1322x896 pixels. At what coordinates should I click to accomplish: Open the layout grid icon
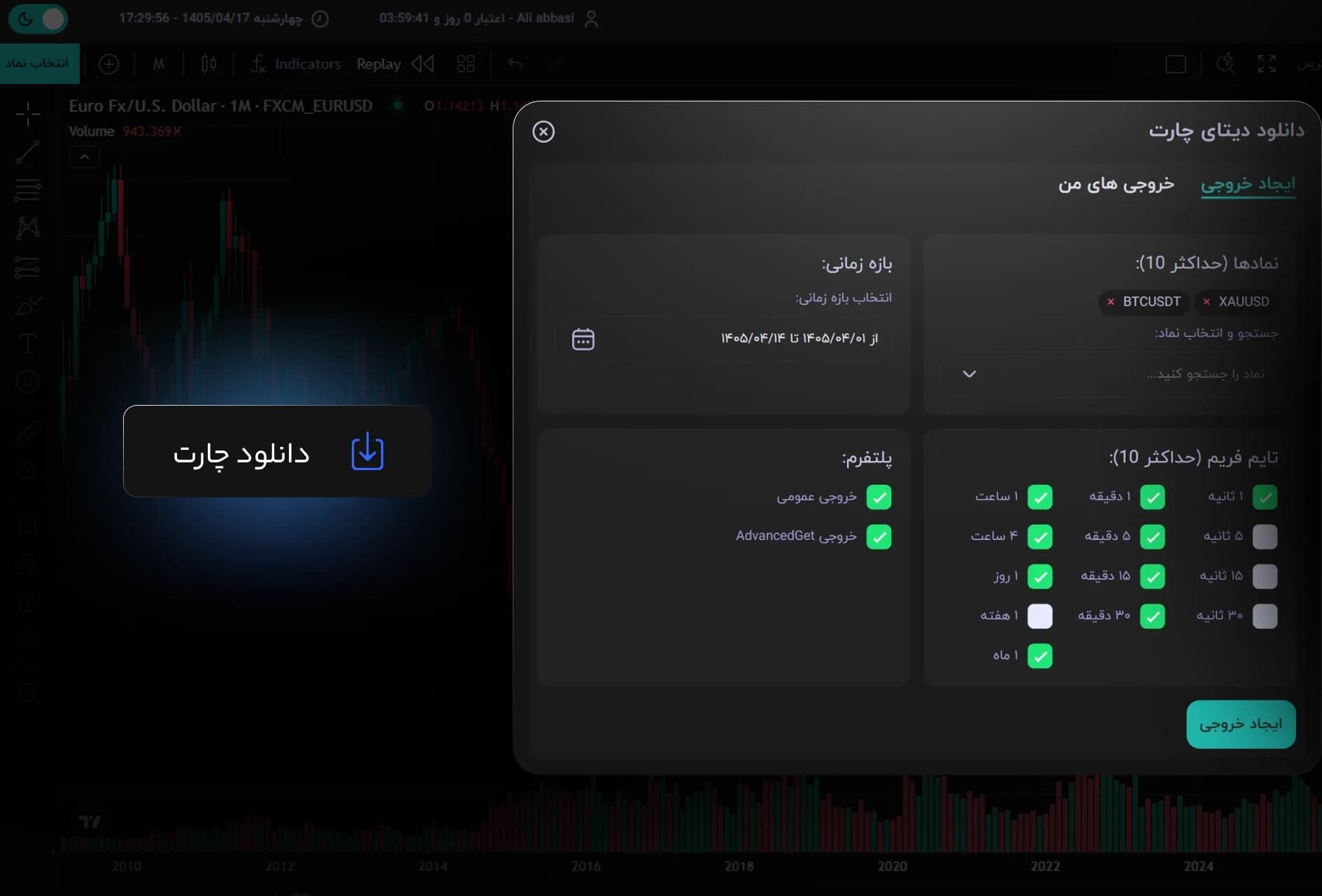(x=466, y=64)
